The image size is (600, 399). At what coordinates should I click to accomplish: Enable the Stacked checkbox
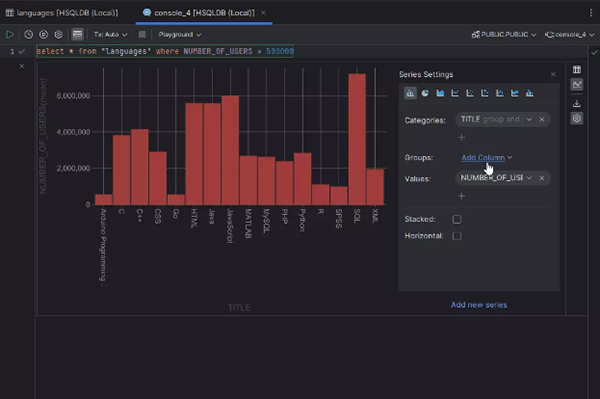[x=457, y=219]
